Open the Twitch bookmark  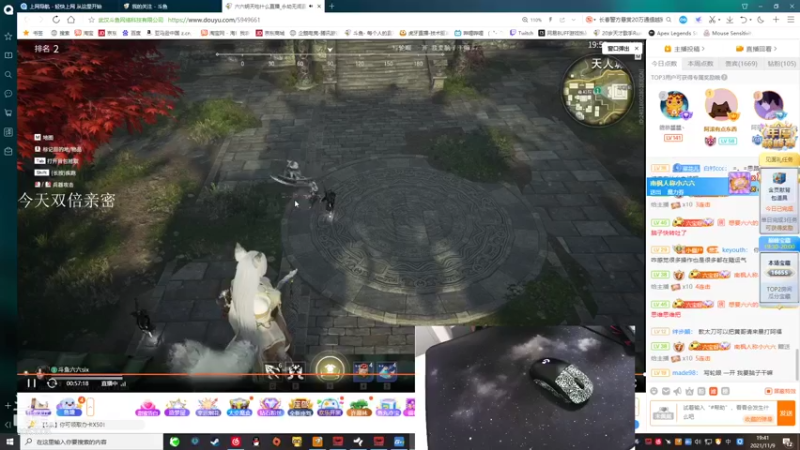(522, 33)
